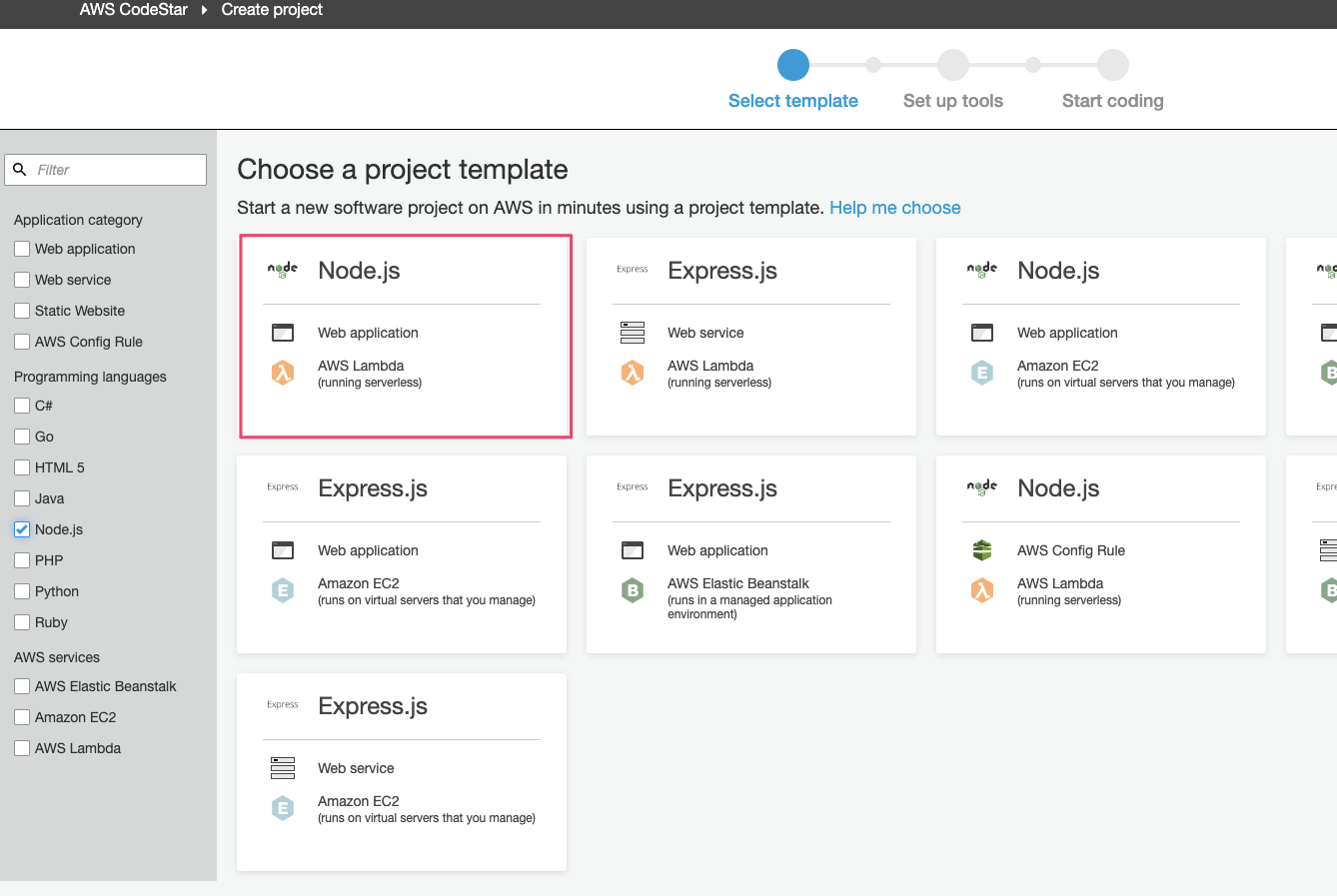Check the Java language checkbox
The image size is (1337, 896).
pos(22,498)
